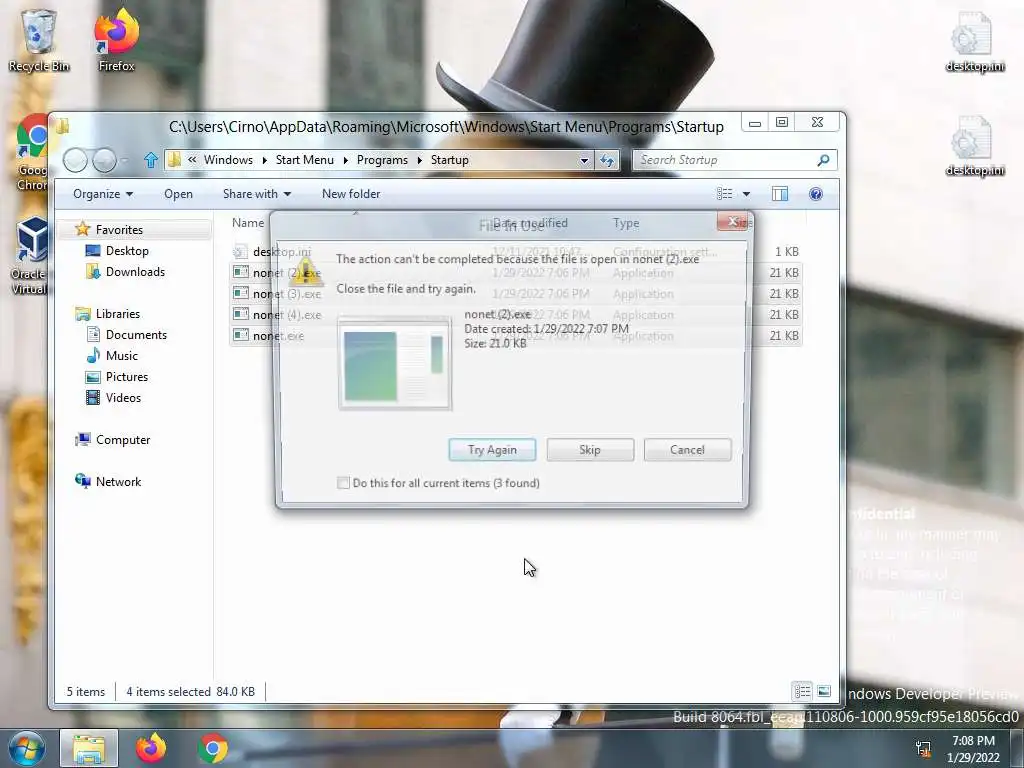Viewport: 1024px width, 768px height.
Task: Select the lower desktop.ini desktop file
Action: pos(974,146)
